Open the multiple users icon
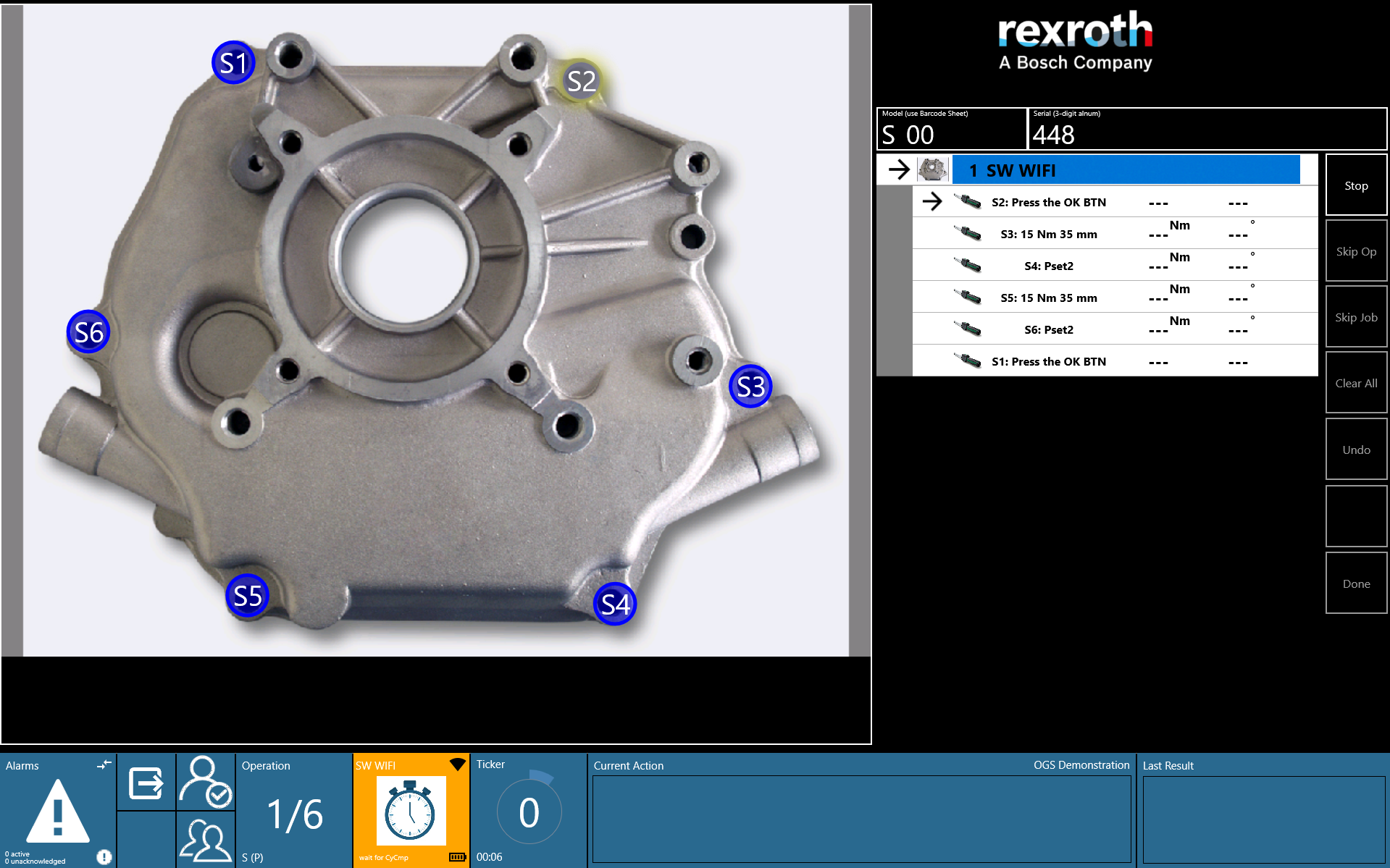 (206, 840)
